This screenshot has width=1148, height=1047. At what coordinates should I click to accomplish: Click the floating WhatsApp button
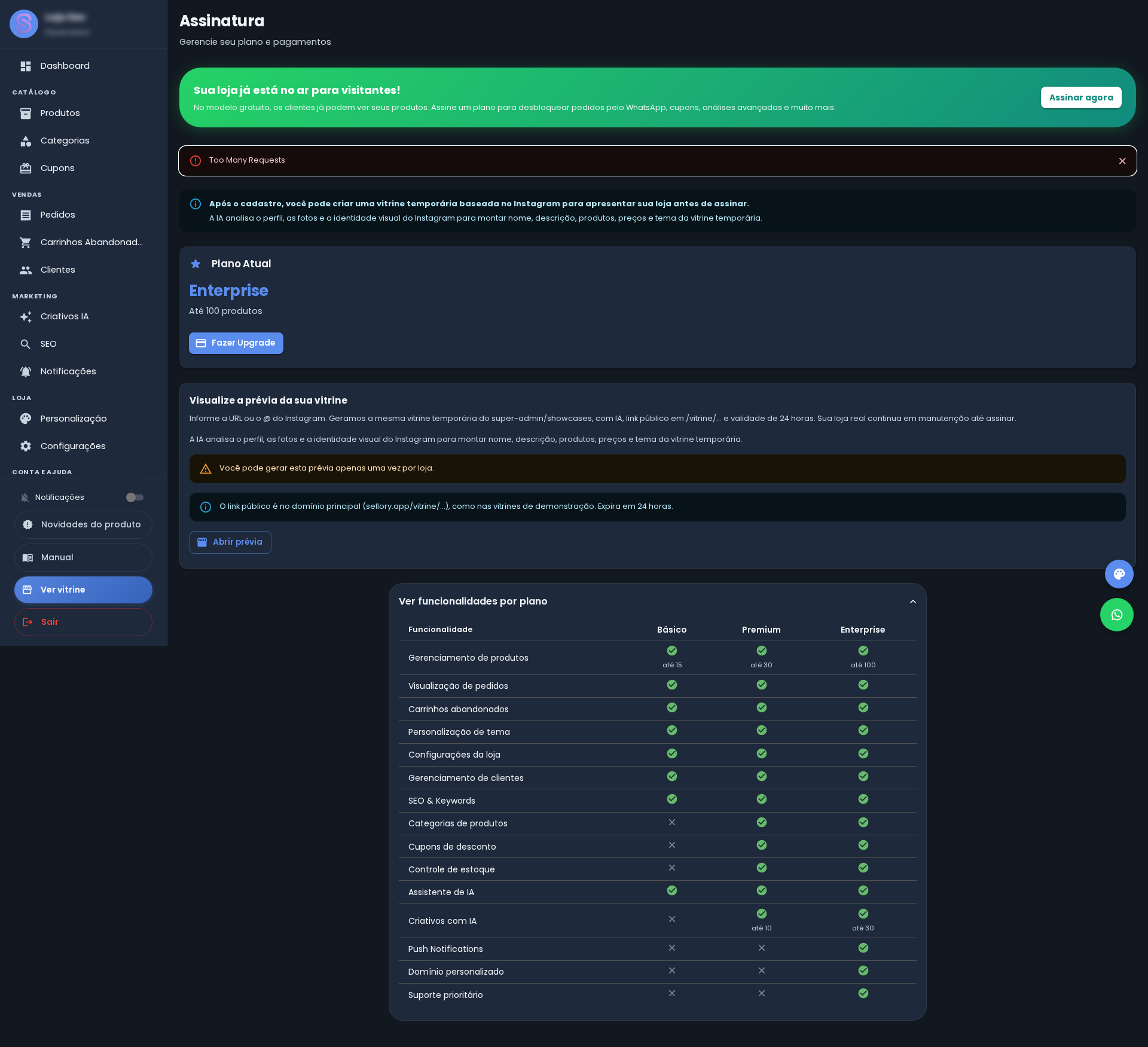(1117, 615)
